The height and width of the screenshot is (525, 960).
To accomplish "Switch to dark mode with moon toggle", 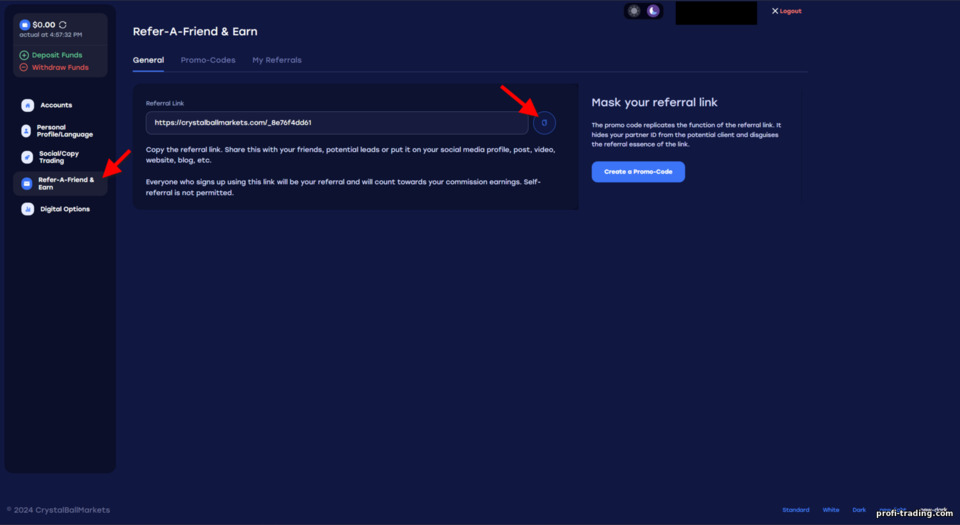I will pyautogui.click(x=653, y=11).
